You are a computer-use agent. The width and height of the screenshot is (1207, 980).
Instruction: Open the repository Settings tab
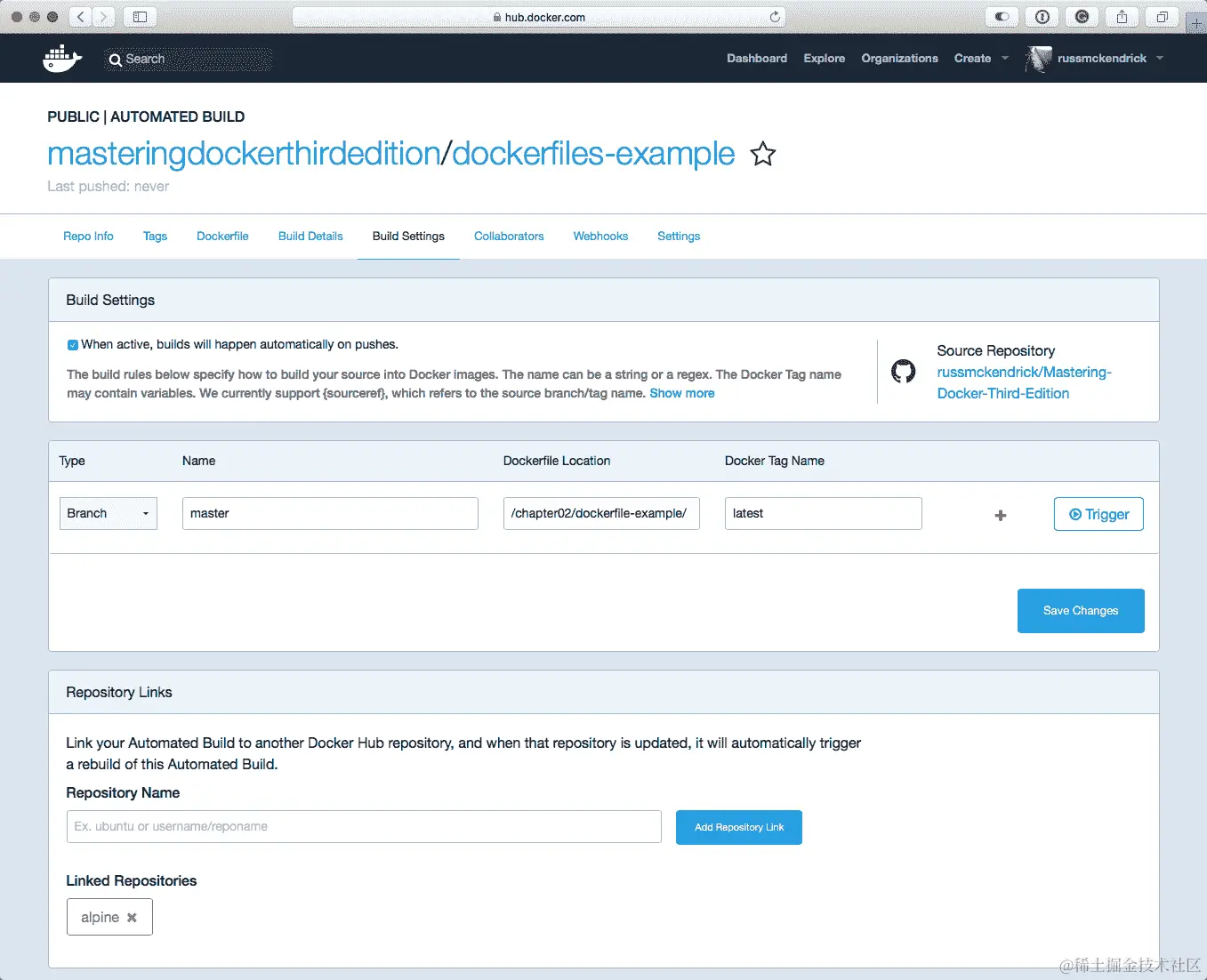point(679,237)
